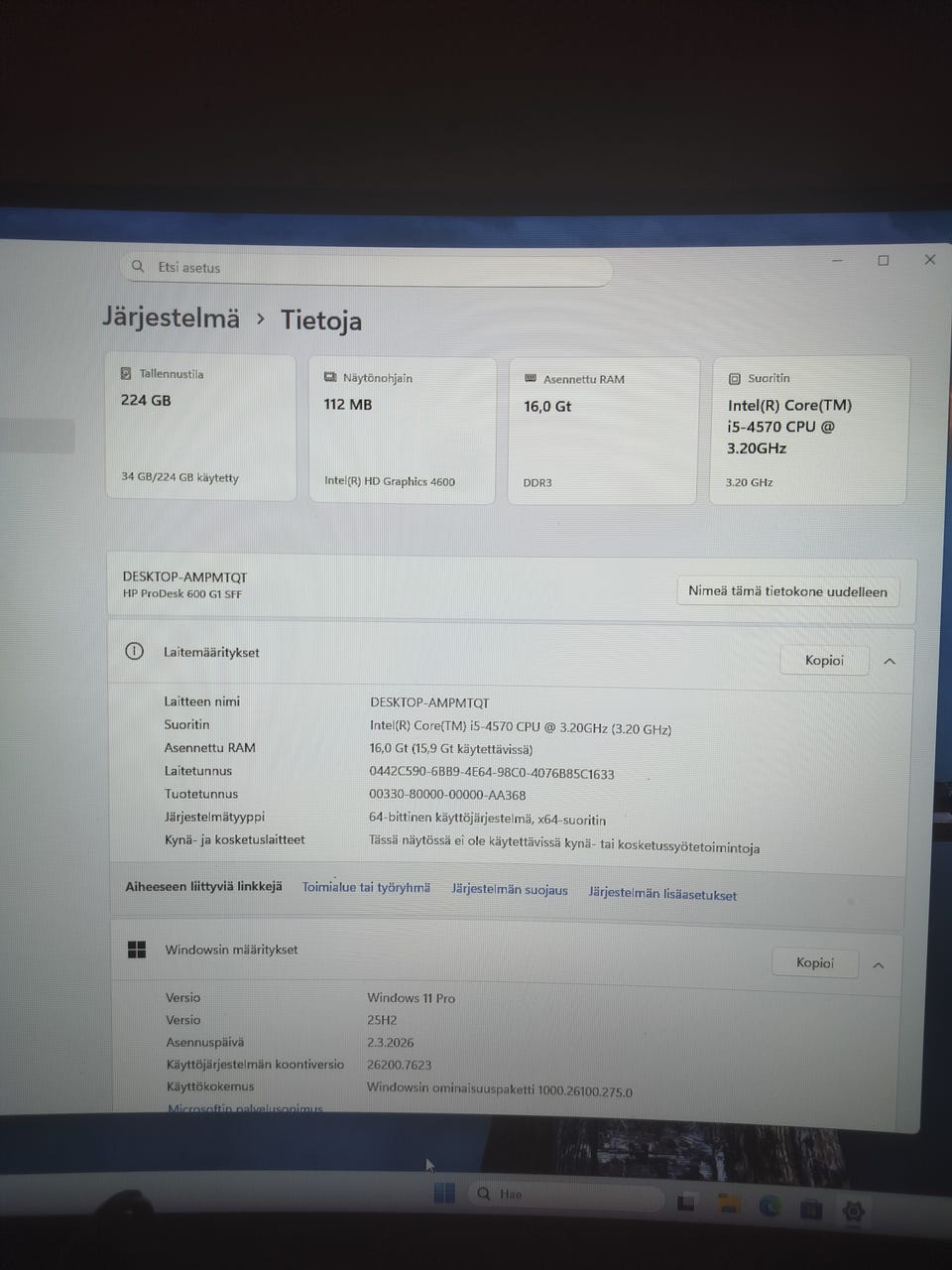Screen dimensions: 952x1270
Task: Open Järjestelmän lisäasetukset
Action: [661, 895]
